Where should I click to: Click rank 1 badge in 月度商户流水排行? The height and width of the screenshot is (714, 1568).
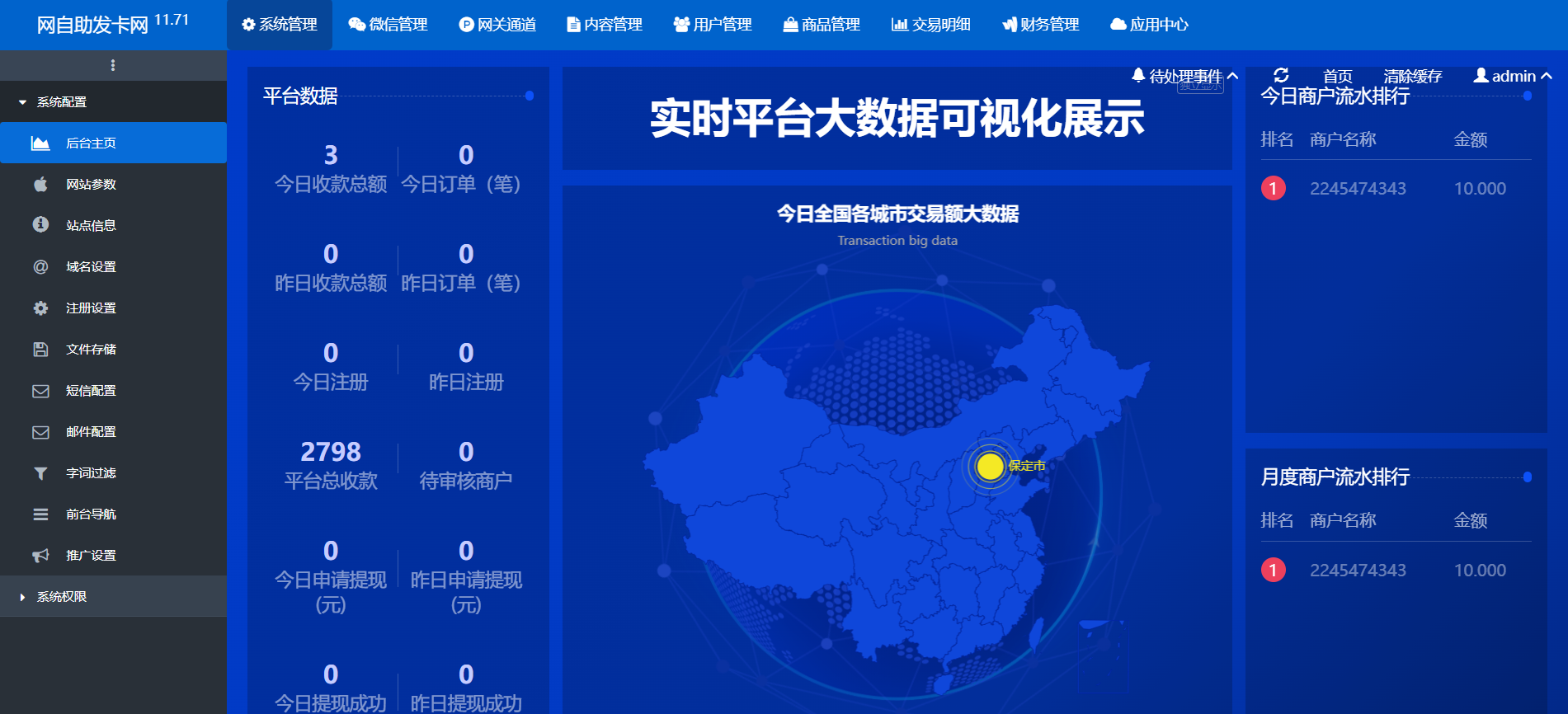[1273, 570]
